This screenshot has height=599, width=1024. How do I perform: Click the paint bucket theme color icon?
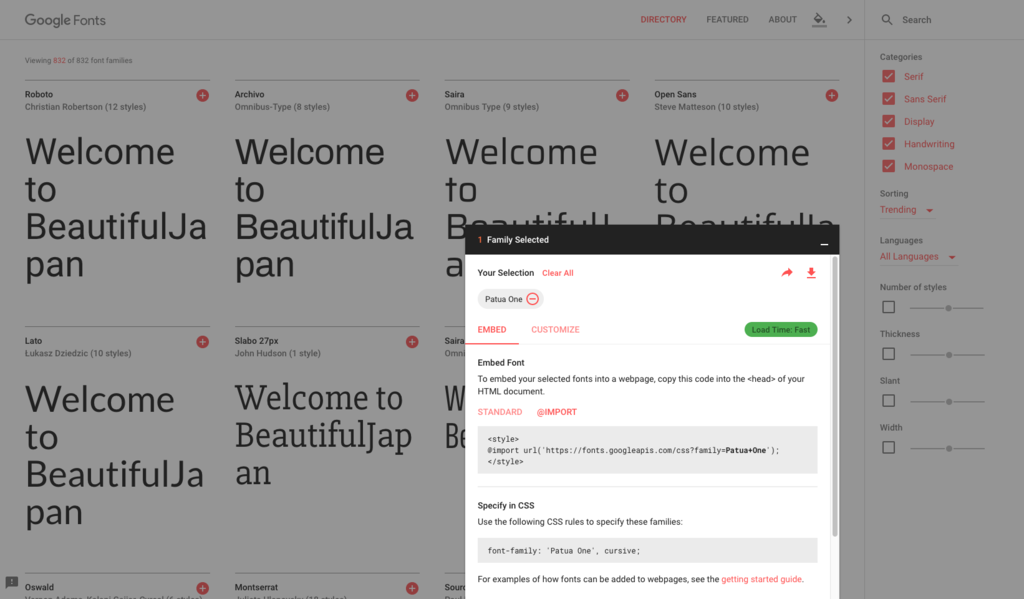click(x=819, y=20)
